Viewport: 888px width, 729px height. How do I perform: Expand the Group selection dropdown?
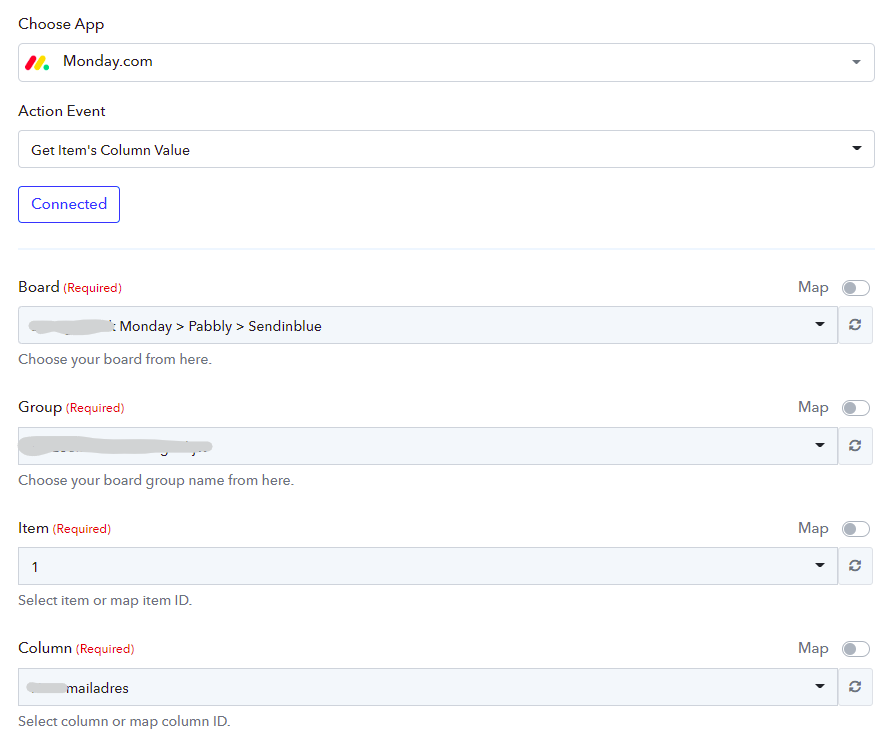click(428, 446)
